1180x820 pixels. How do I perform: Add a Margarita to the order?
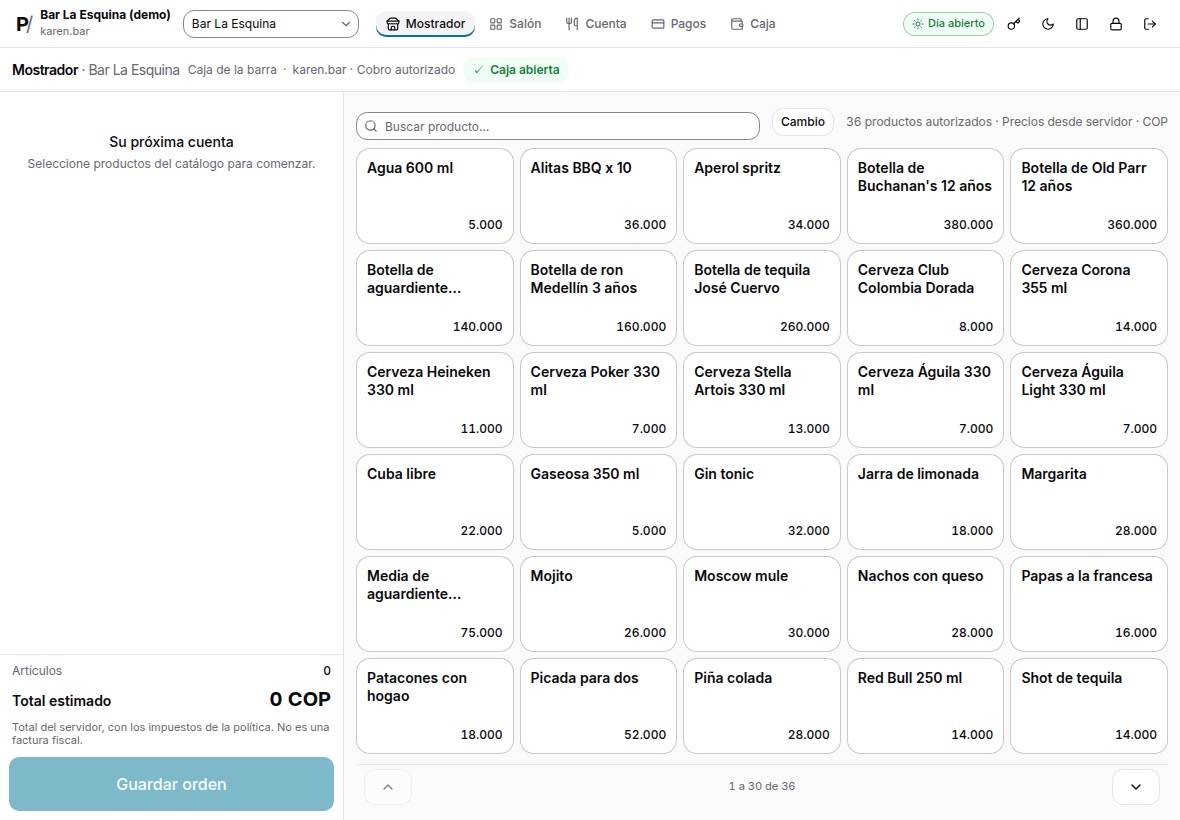tap(1089, 502)
